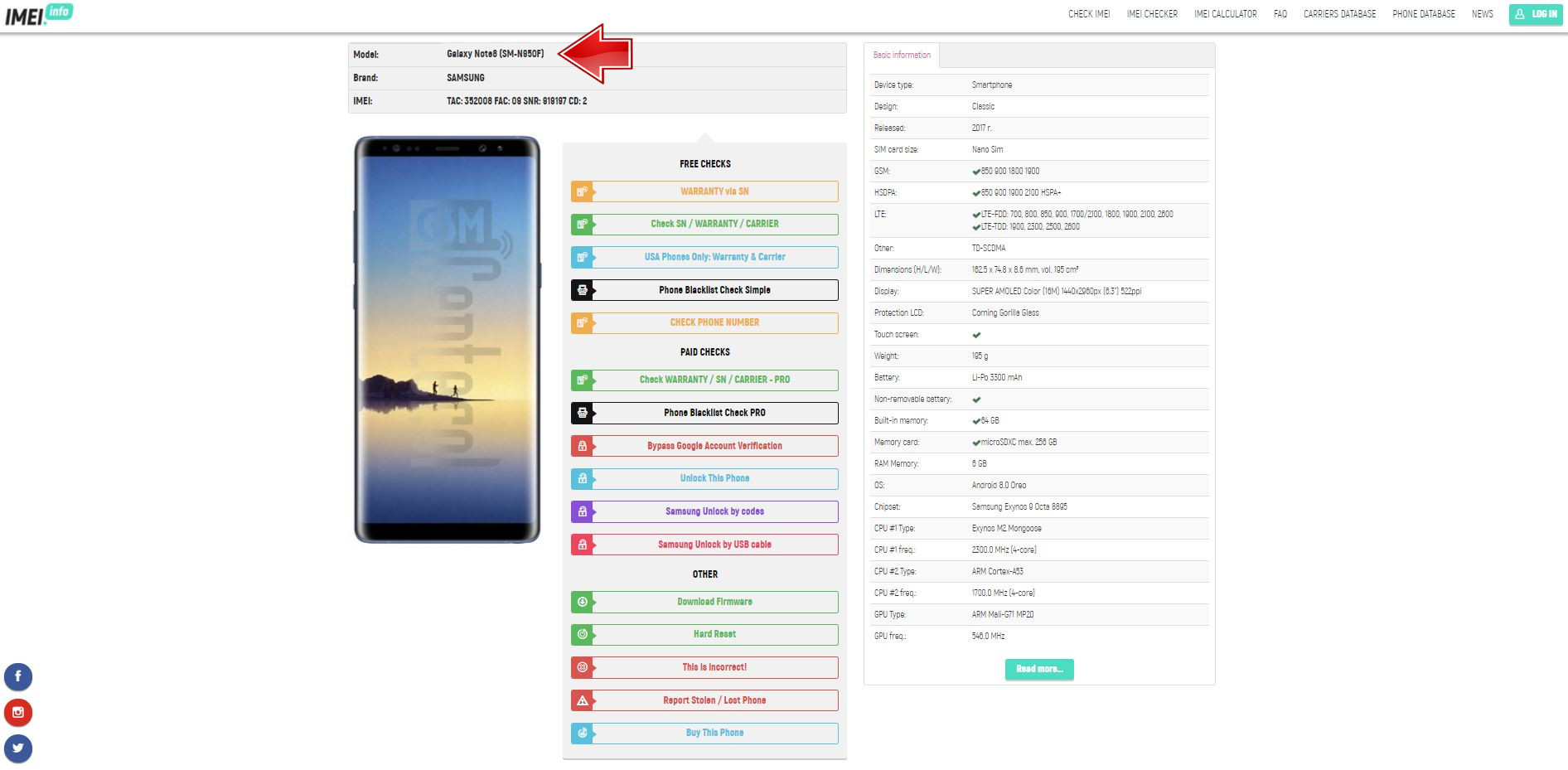This screenshot has height=770, width=1568.
Task: Click the GPU Type value ARM Mali-G71 MP20
Action: coord(1003,614)
